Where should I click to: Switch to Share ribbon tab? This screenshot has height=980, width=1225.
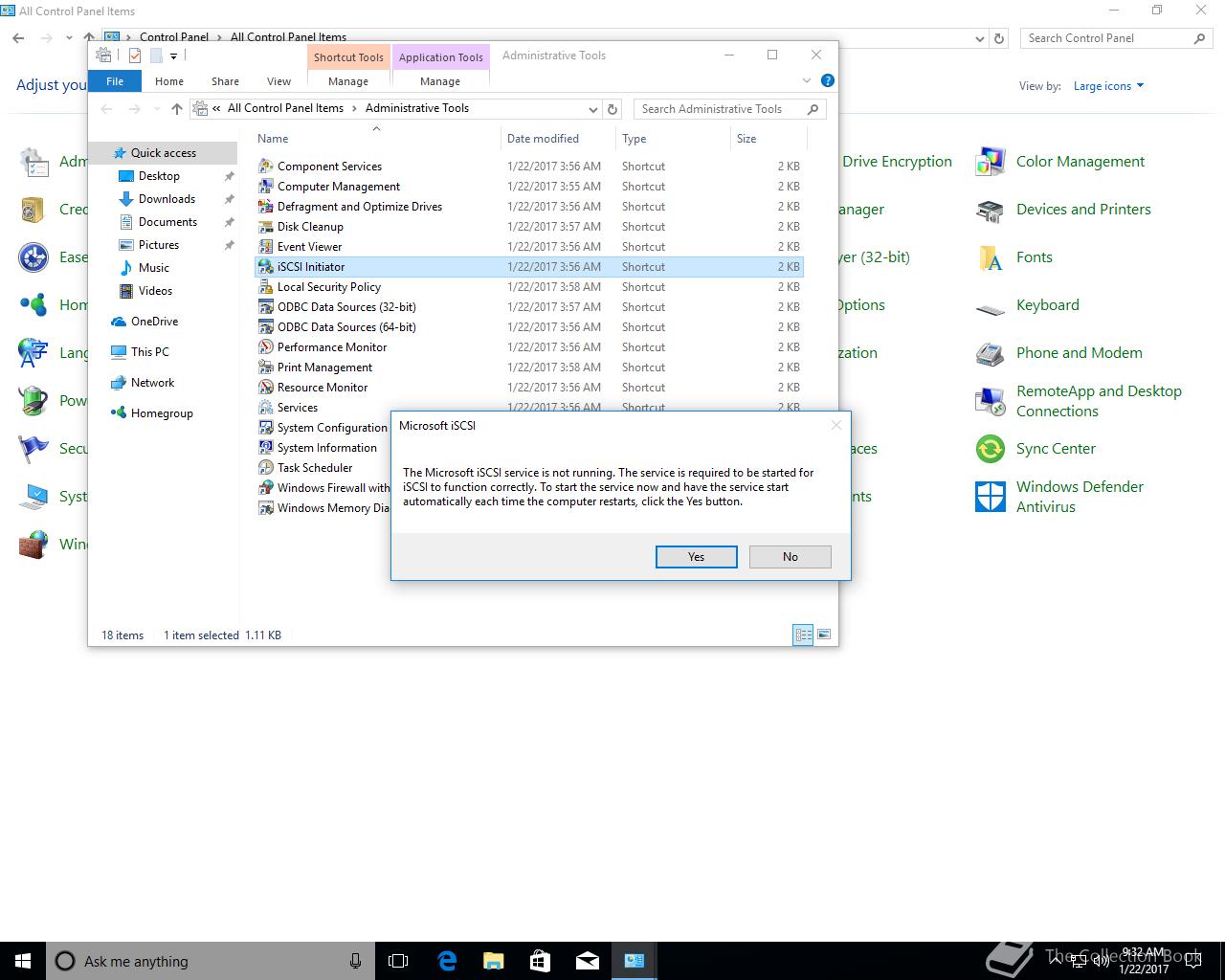tap(225, 81)
